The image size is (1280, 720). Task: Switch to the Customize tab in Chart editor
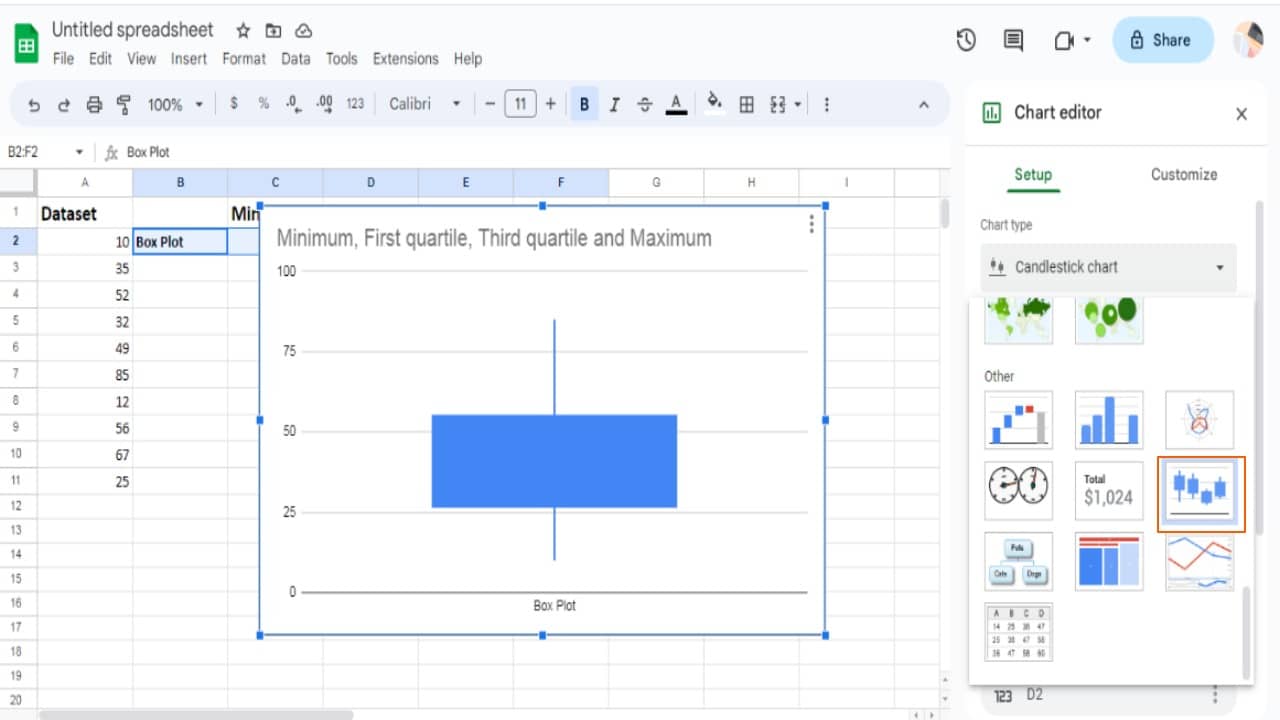coord(1183,174)
